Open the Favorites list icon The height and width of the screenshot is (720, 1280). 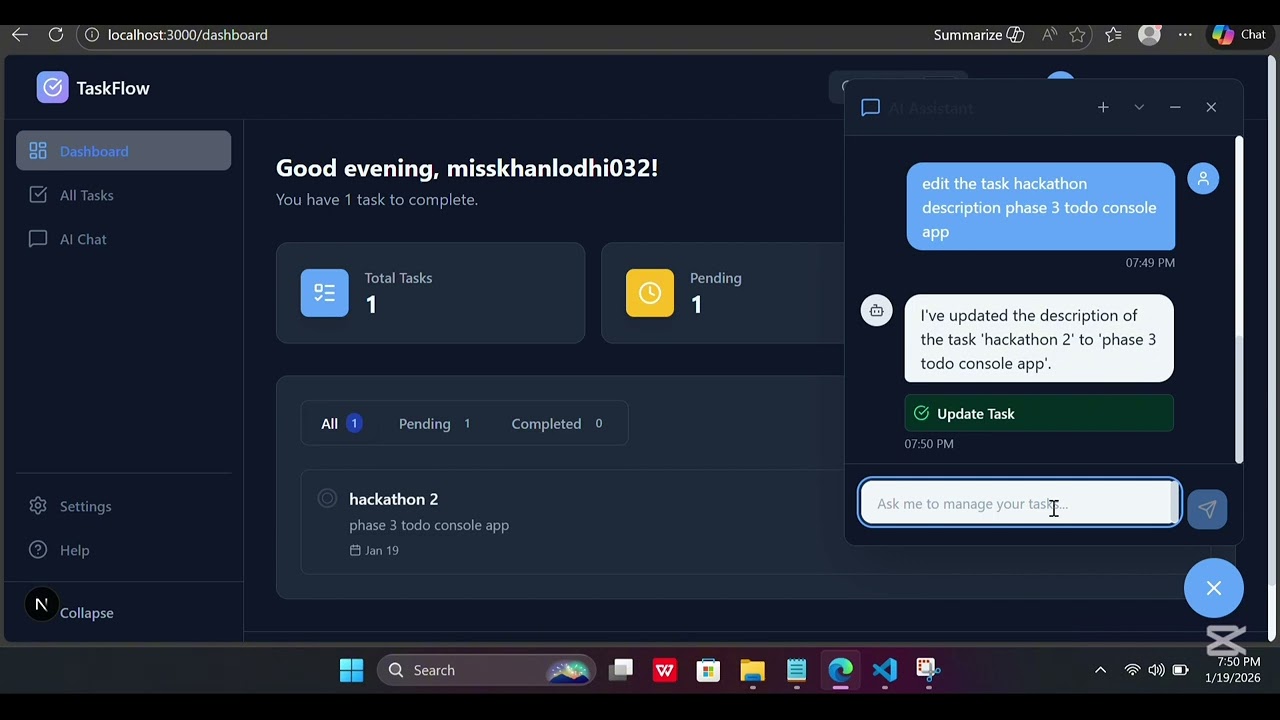[x=1113, y=35]
